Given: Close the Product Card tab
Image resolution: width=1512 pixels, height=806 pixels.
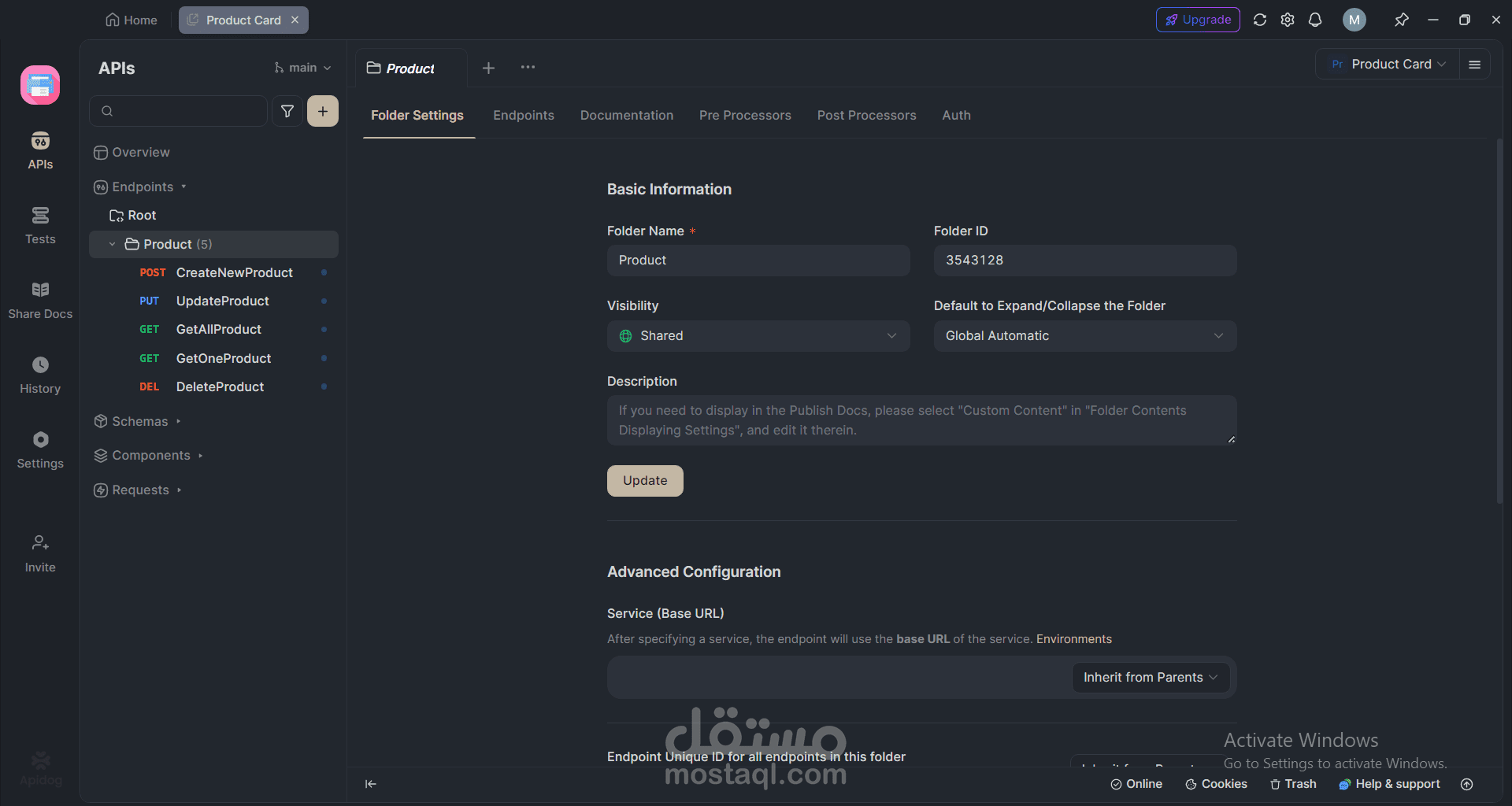Looking at the screenshot, I should point(295,20).
